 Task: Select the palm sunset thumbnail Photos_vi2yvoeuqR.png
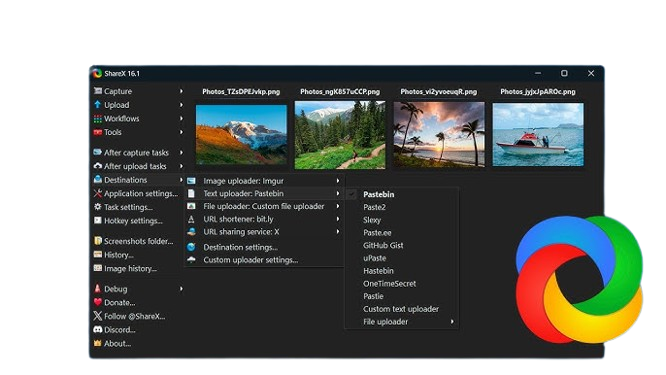click(x=439, y=134)
